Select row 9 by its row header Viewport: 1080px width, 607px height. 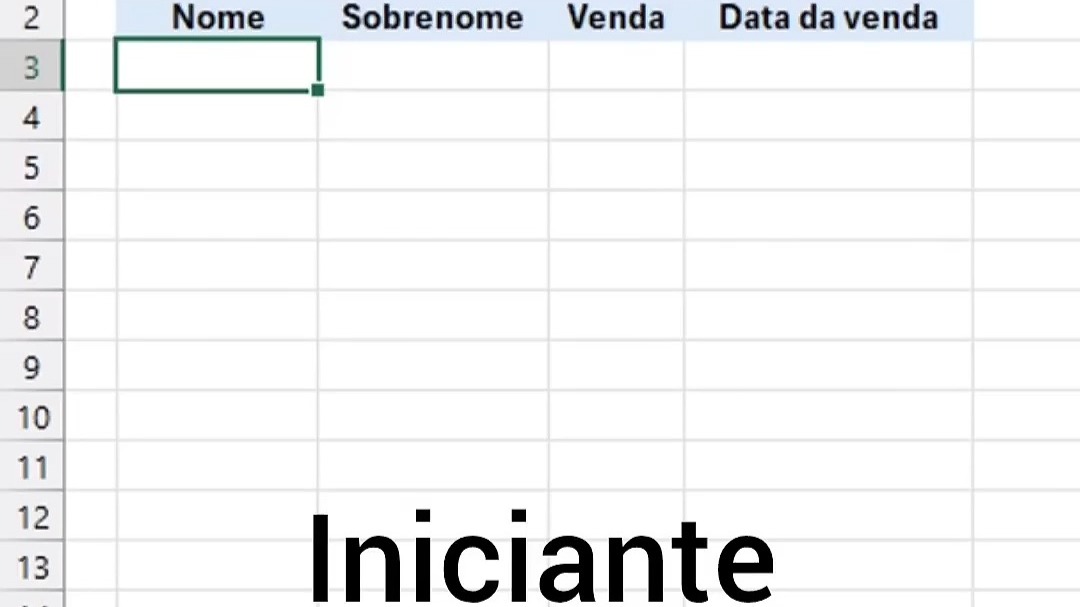tap(32, 366)
